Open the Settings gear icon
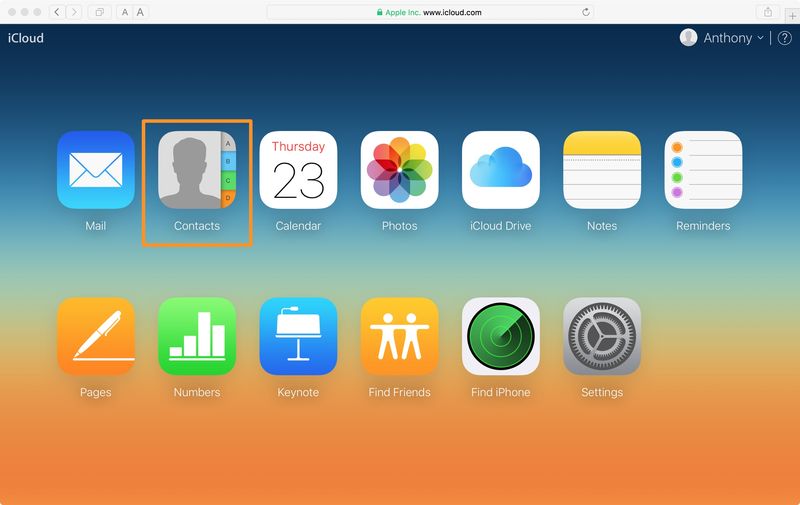Viewport: 800px width, 505px height. pyautogui.click(x=602, y=336)
